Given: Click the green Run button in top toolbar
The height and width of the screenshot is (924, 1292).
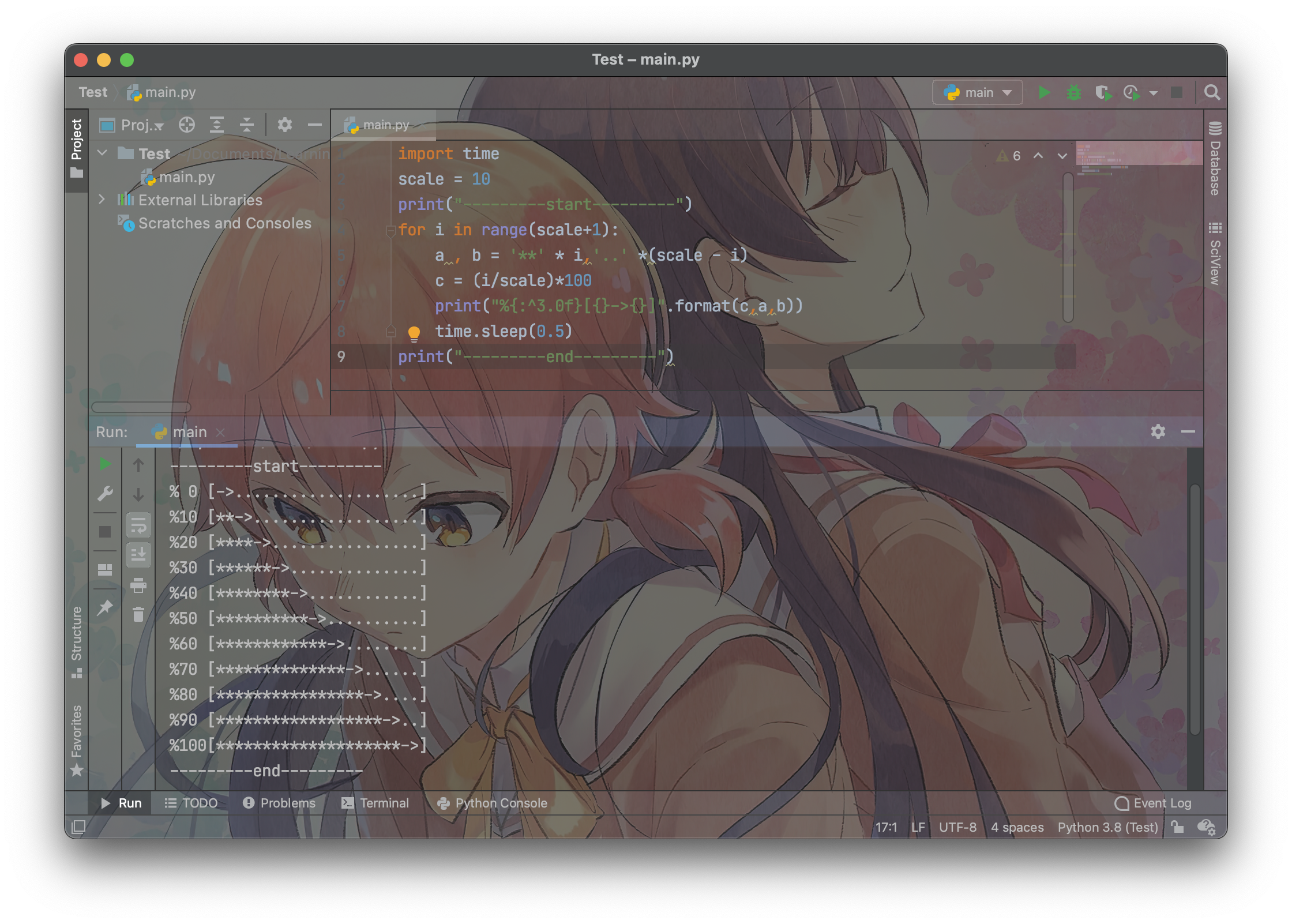Looking at the screenshot, I should [1043, 92].
